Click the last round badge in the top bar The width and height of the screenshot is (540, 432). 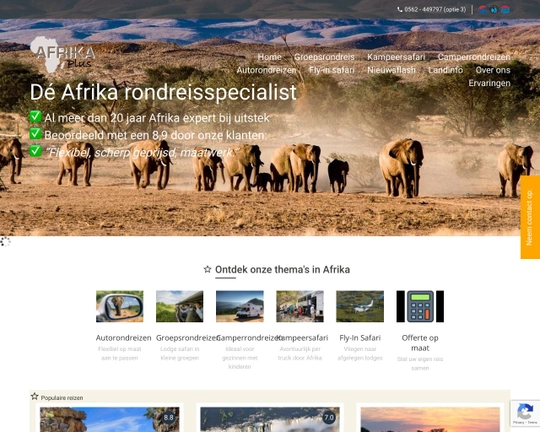[505, 10]
